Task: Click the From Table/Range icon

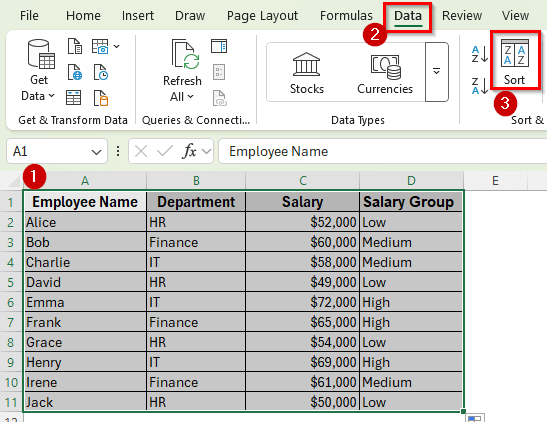Action: pos(74,98)
